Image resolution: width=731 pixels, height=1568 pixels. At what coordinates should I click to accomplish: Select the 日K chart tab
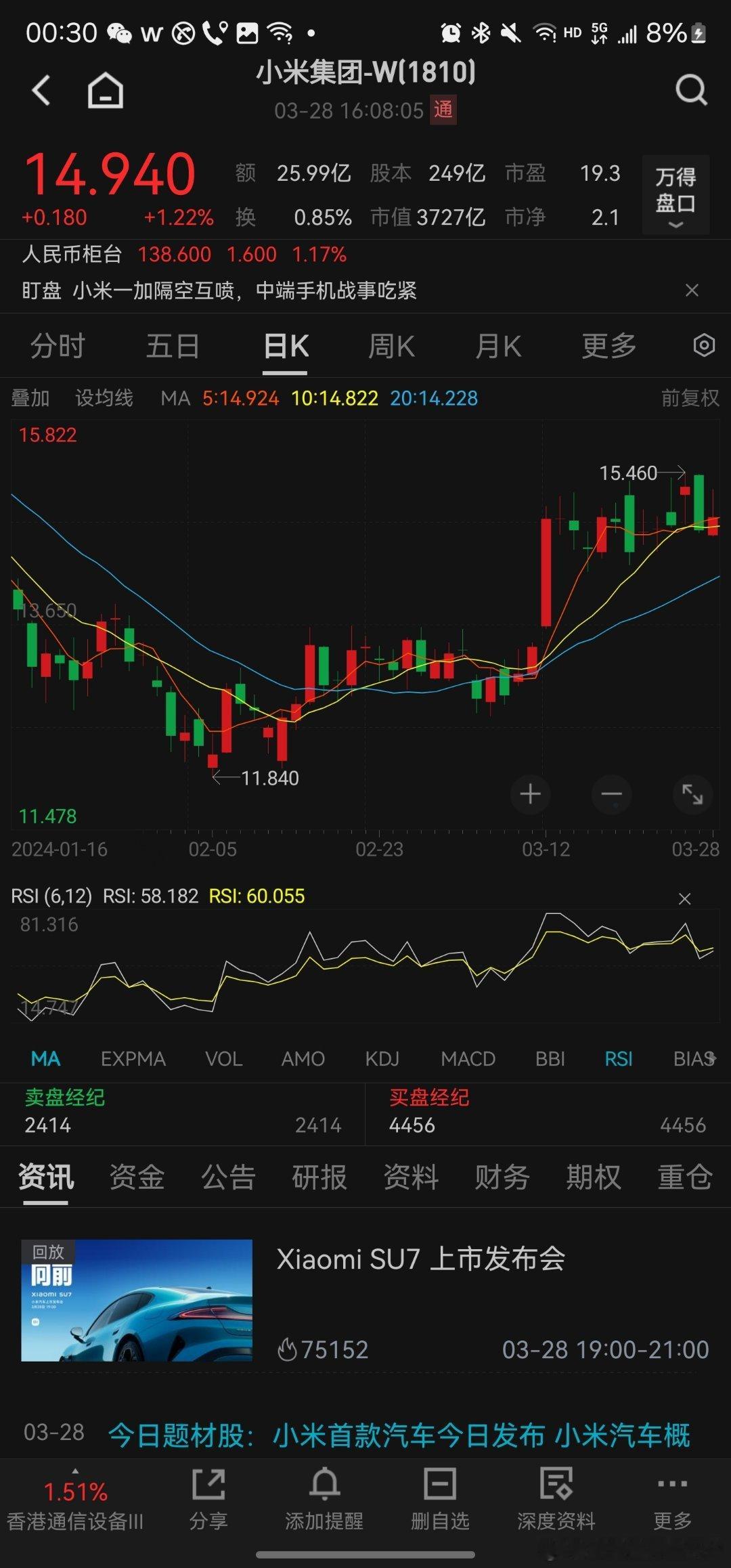pyautogui.click(x=286, y=346)
